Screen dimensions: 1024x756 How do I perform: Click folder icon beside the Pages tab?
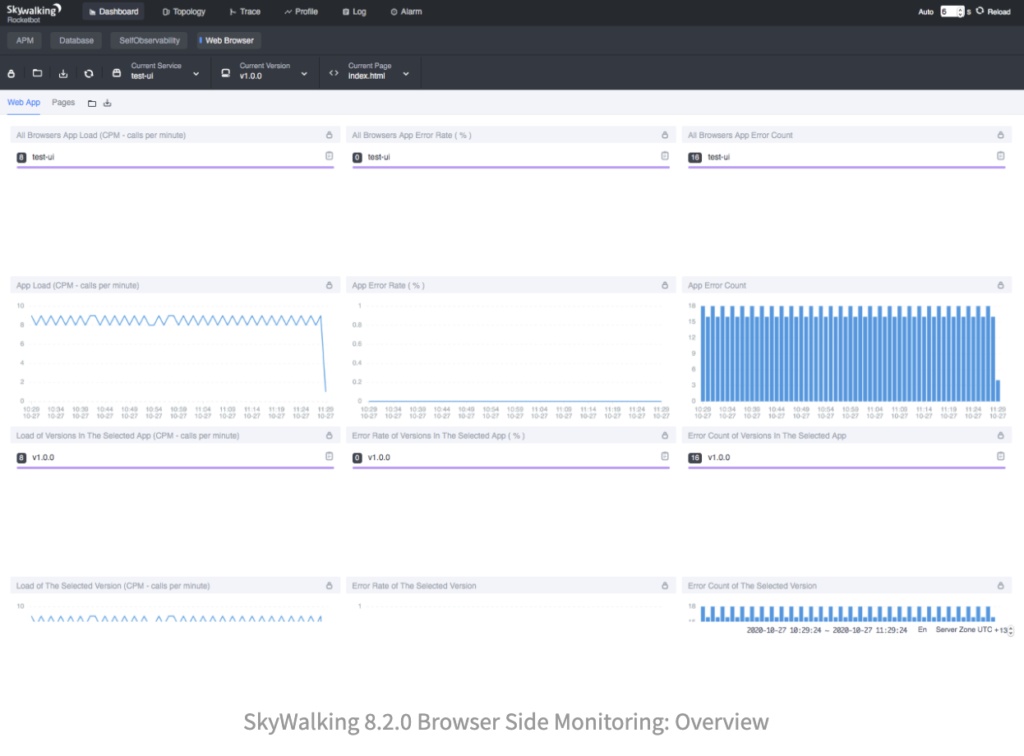pyautogui.click(x=92, y=103)
